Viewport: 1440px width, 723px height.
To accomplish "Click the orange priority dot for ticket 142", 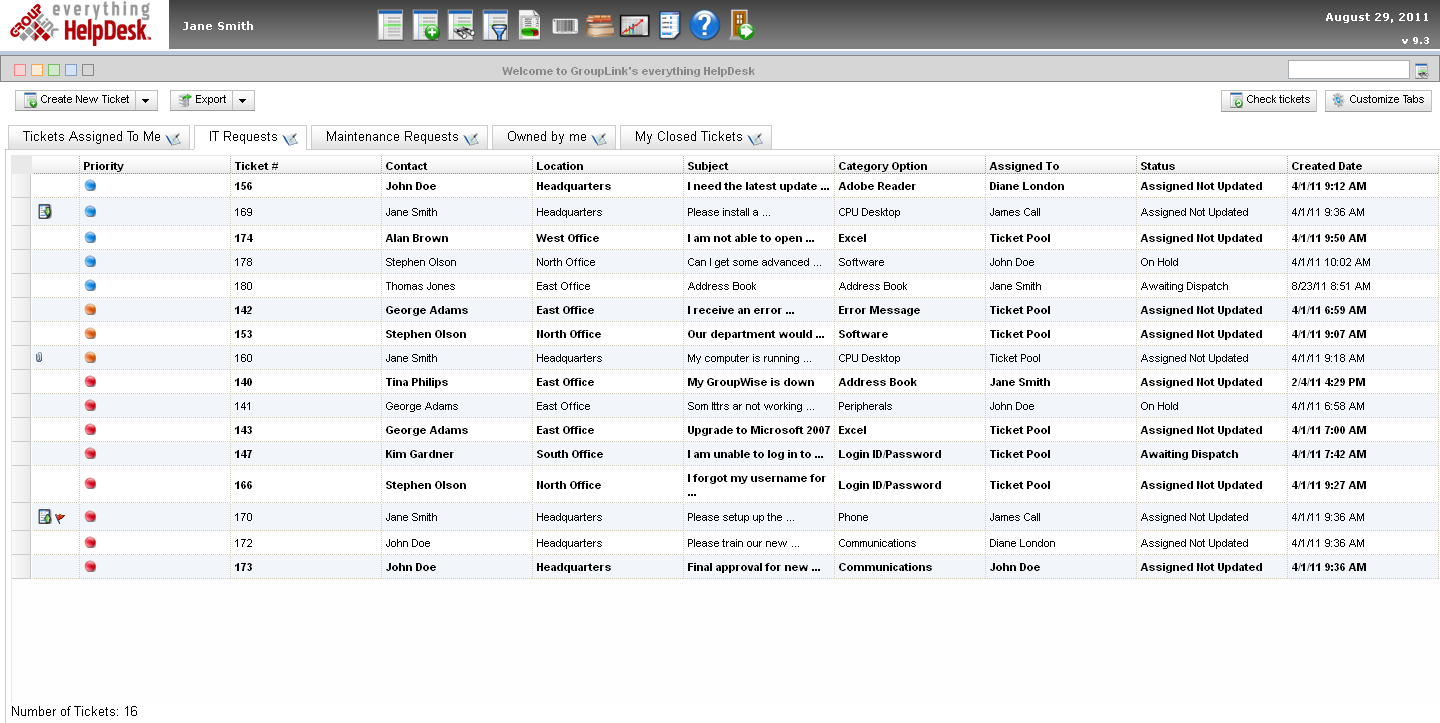I will (90, 309).
